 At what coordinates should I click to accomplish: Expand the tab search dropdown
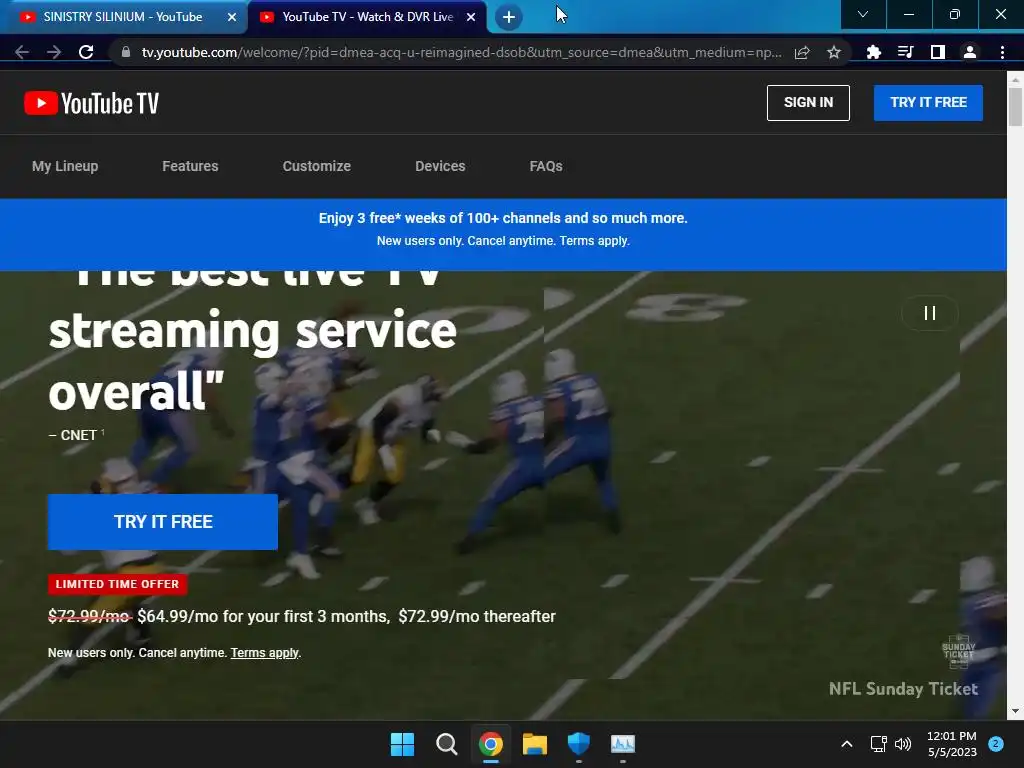point(863,14)
